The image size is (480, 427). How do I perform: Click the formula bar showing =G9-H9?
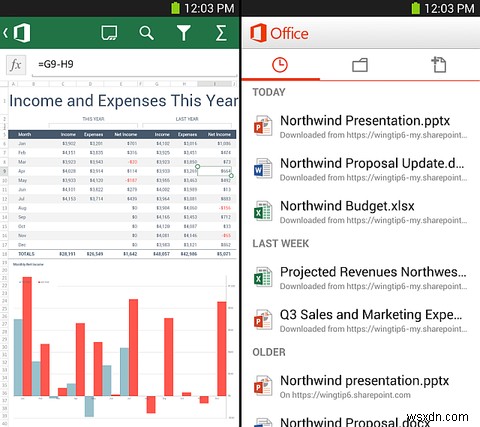pyautogui.click(x=135, y=65)
